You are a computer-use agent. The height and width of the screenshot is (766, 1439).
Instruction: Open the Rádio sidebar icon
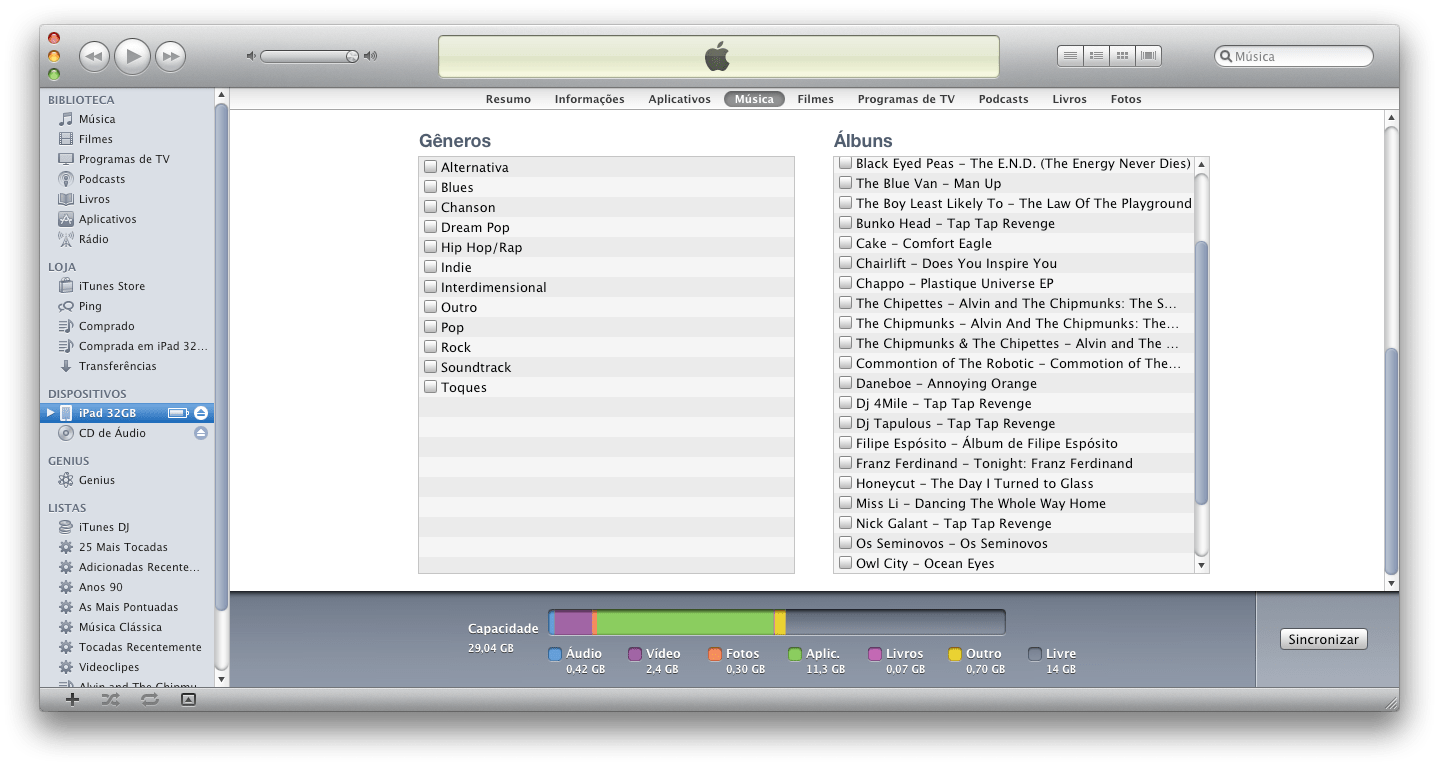point(66,239)
